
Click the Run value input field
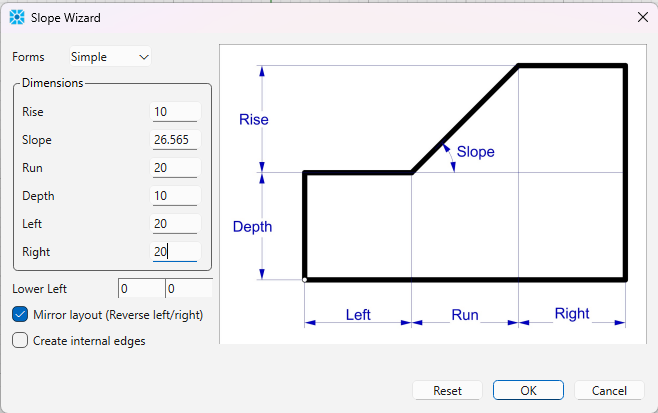pyautogui.click(x=175, y=168)
